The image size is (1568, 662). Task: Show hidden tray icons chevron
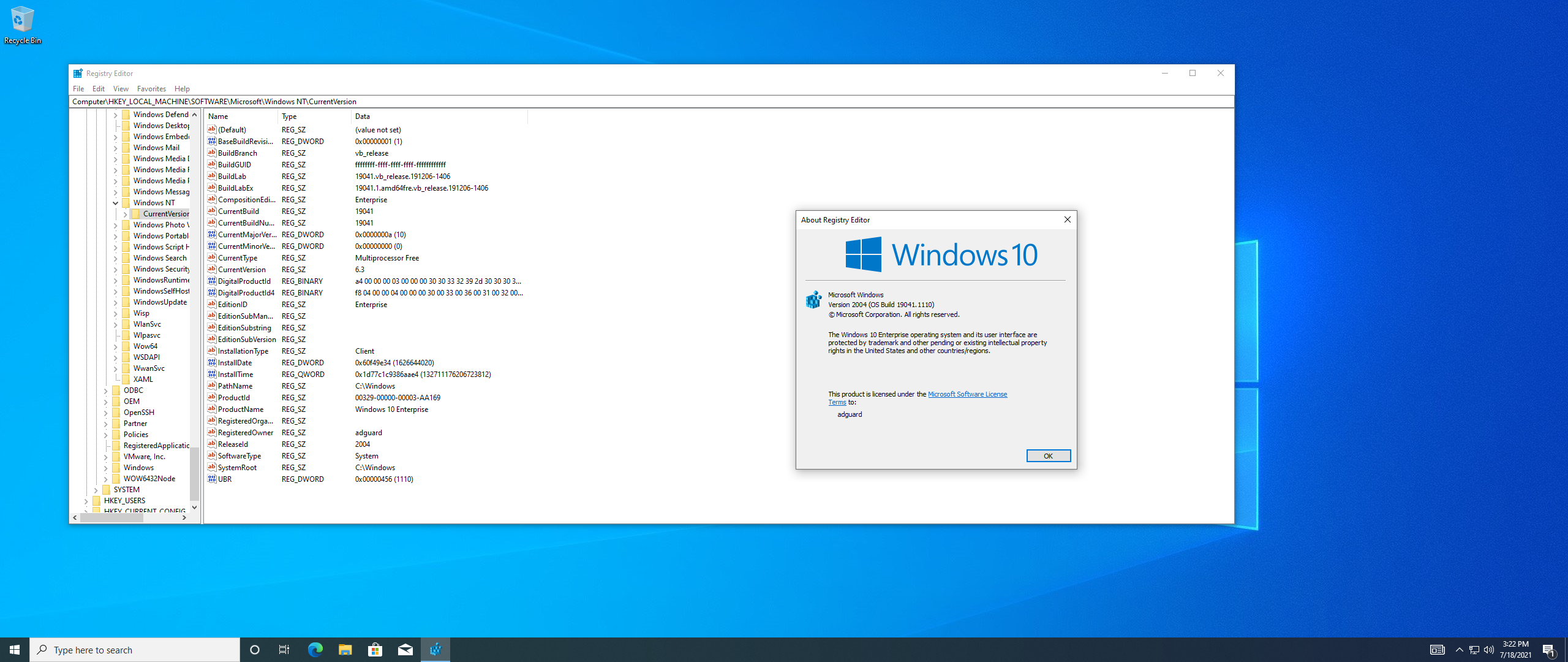pos(1459,650)
